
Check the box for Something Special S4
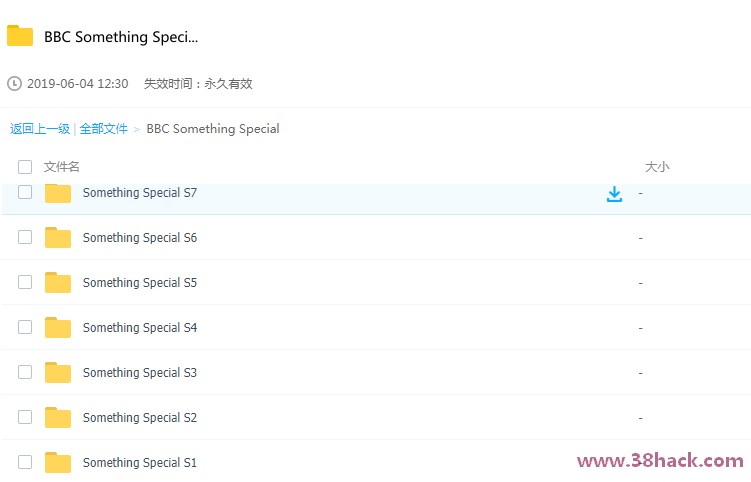25,327
